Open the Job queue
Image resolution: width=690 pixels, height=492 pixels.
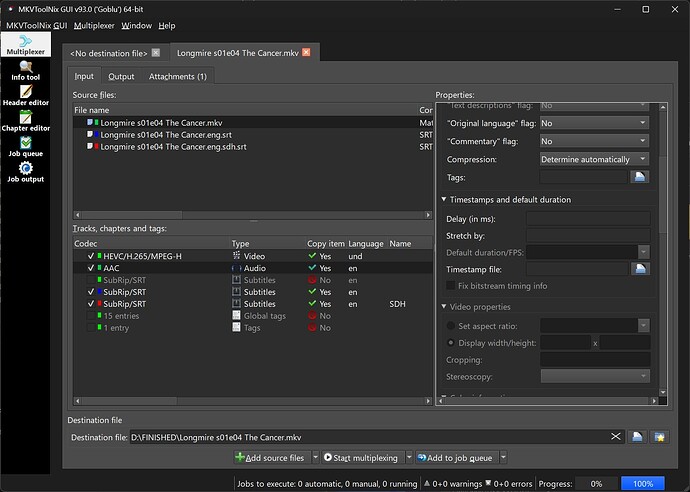(x=26, y=147)
